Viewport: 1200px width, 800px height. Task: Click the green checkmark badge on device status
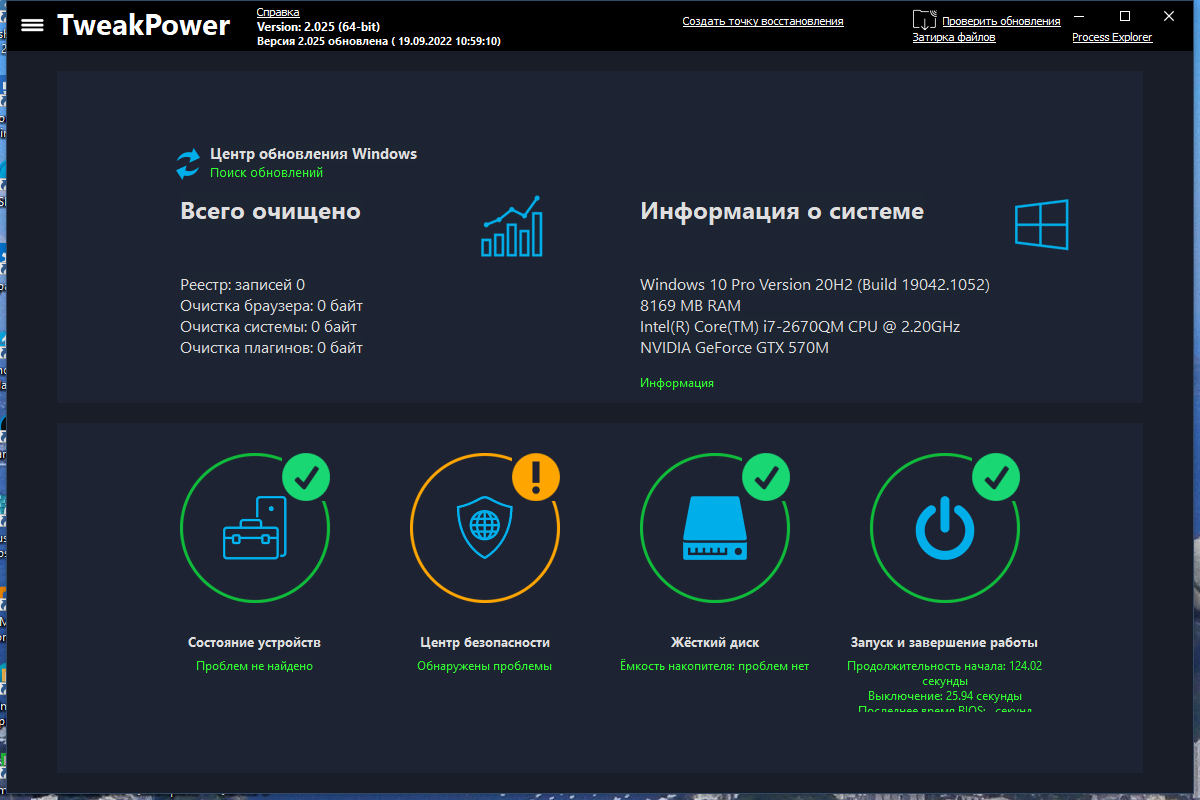307,476
